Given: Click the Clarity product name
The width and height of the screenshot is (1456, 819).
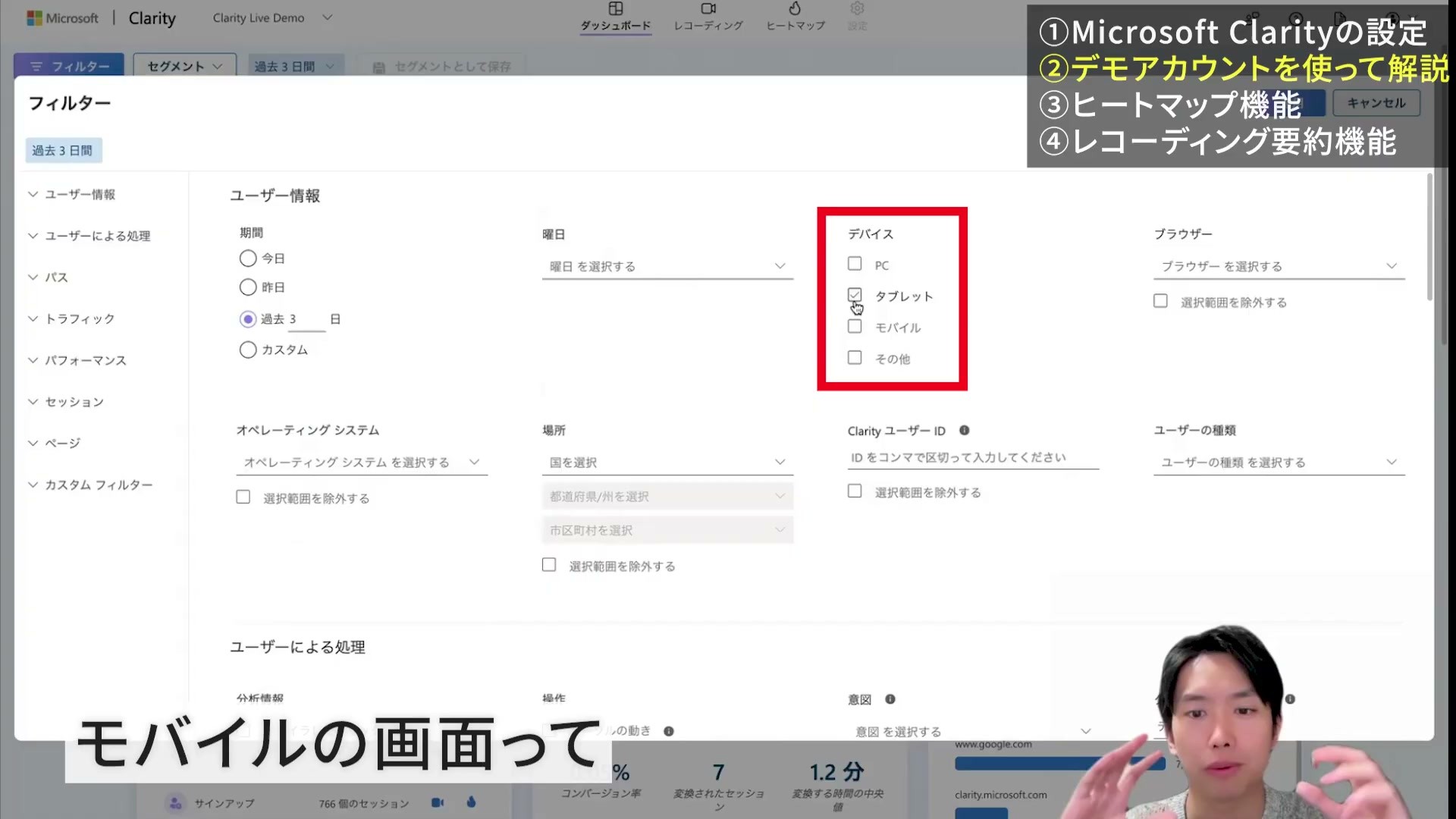Looking at the screenshot, I should tap(152, 17).
